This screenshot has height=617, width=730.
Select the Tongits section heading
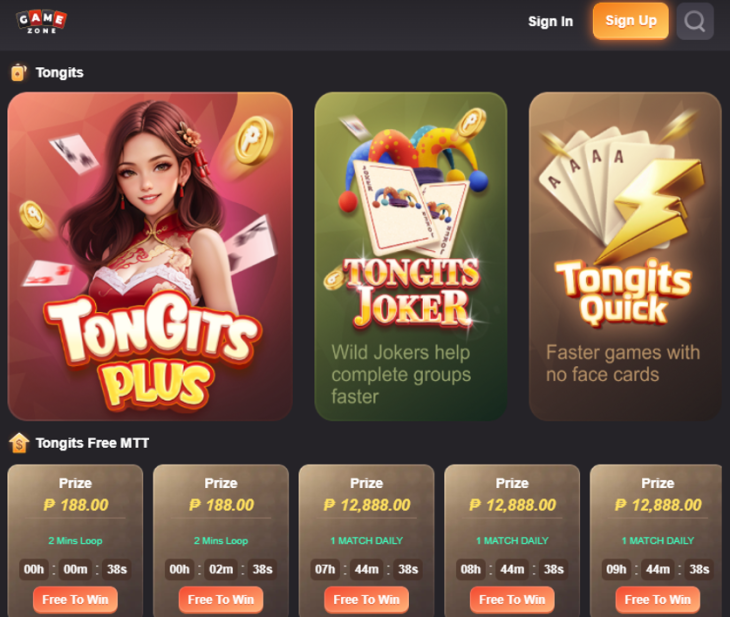click(x=60, y=73)
